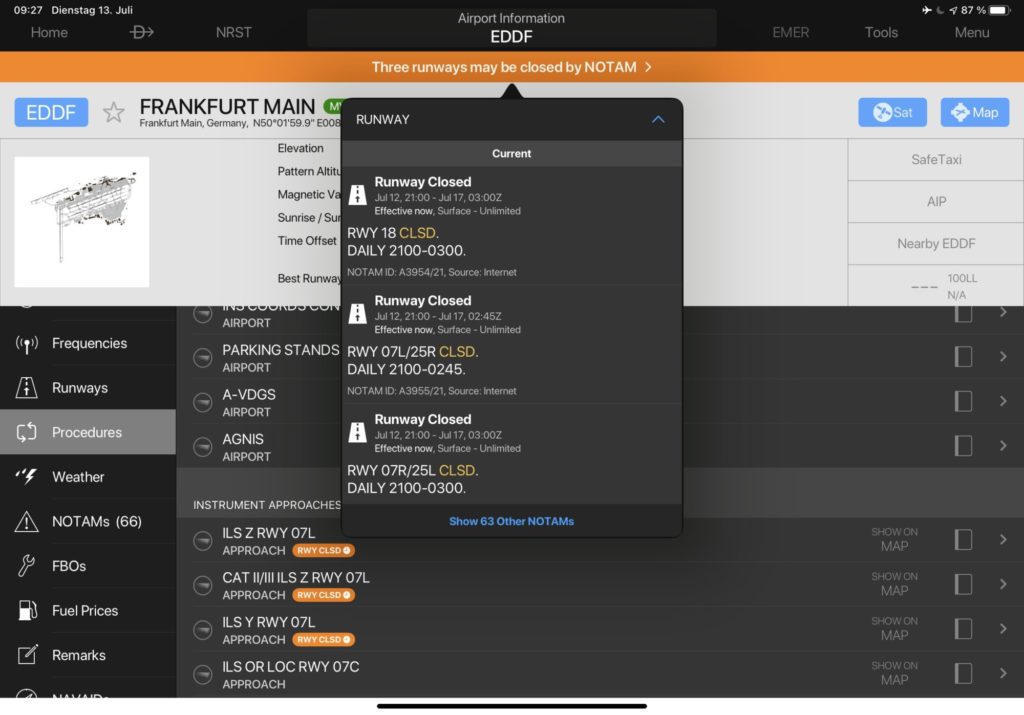The image size is (1024, 715).
Task: Toggle split-view box for ILS Y RWY 07L
Action: click(x=963, y=628)
